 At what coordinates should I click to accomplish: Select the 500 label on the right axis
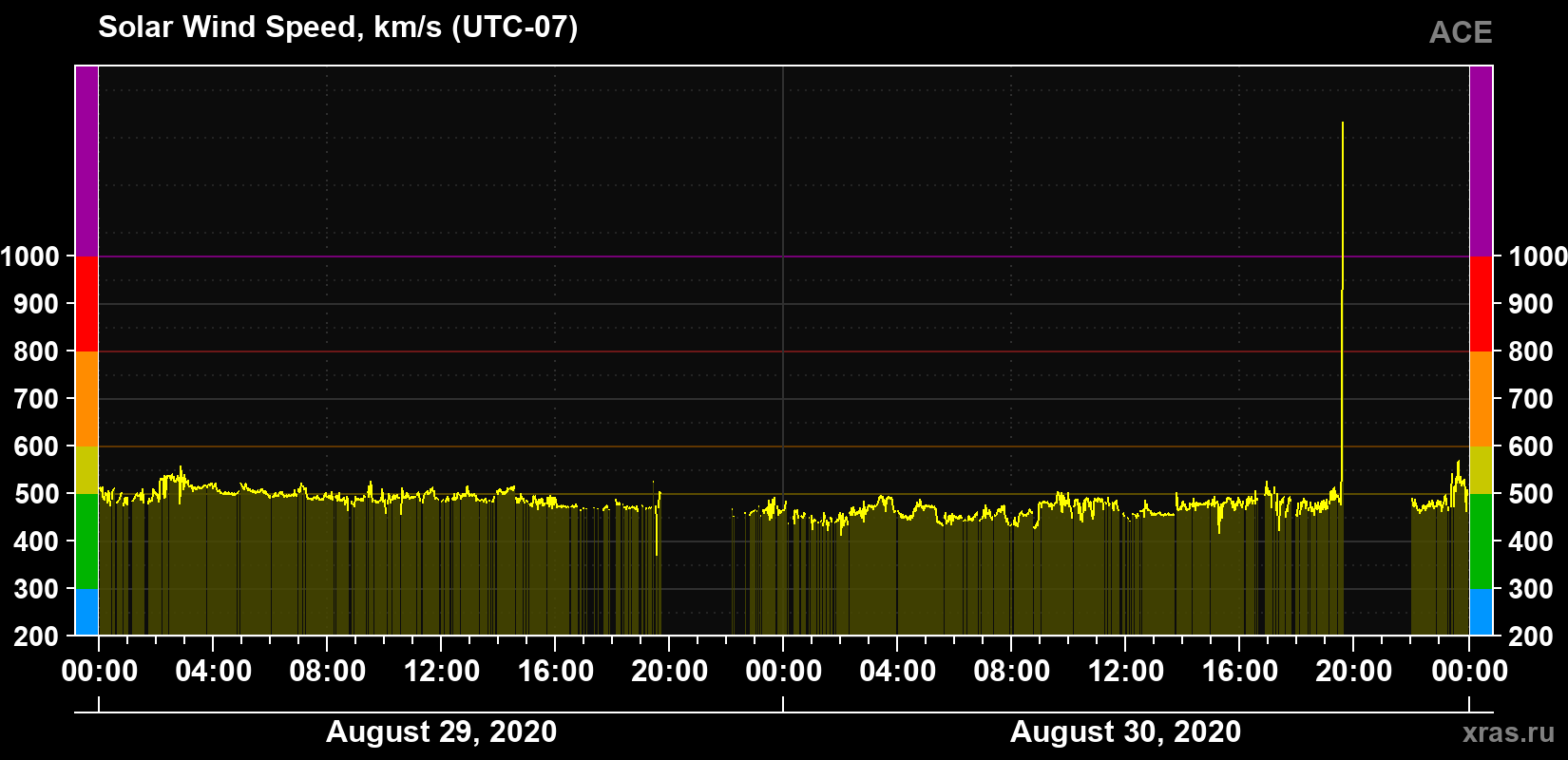tap(1532, 494)
